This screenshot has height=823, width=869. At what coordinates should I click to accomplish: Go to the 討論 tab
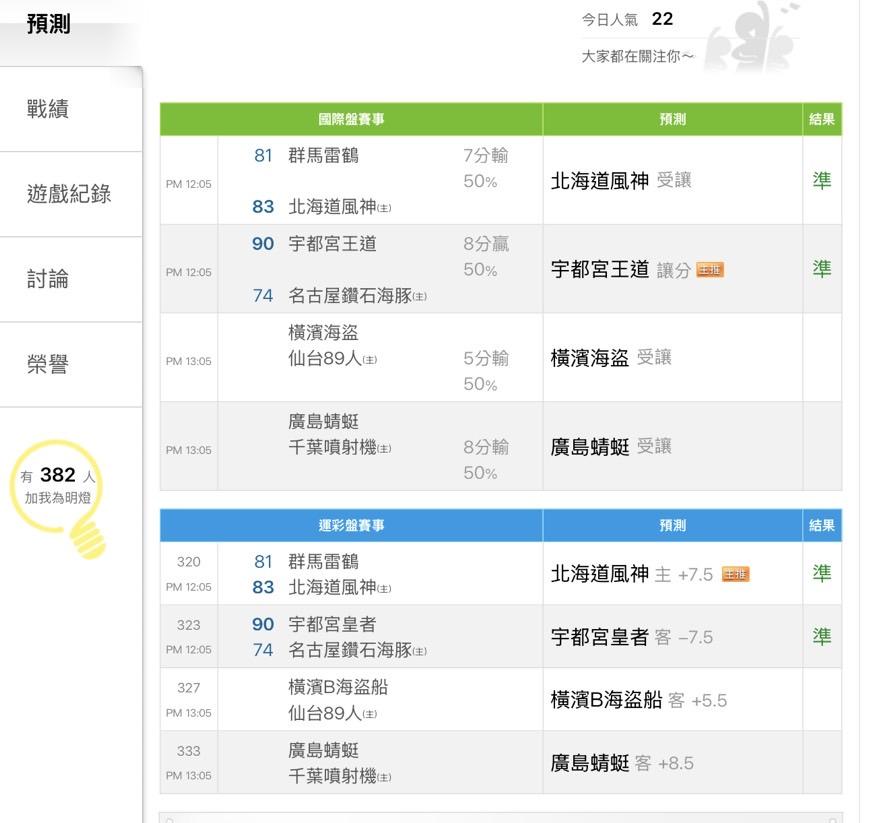(48, 279)
